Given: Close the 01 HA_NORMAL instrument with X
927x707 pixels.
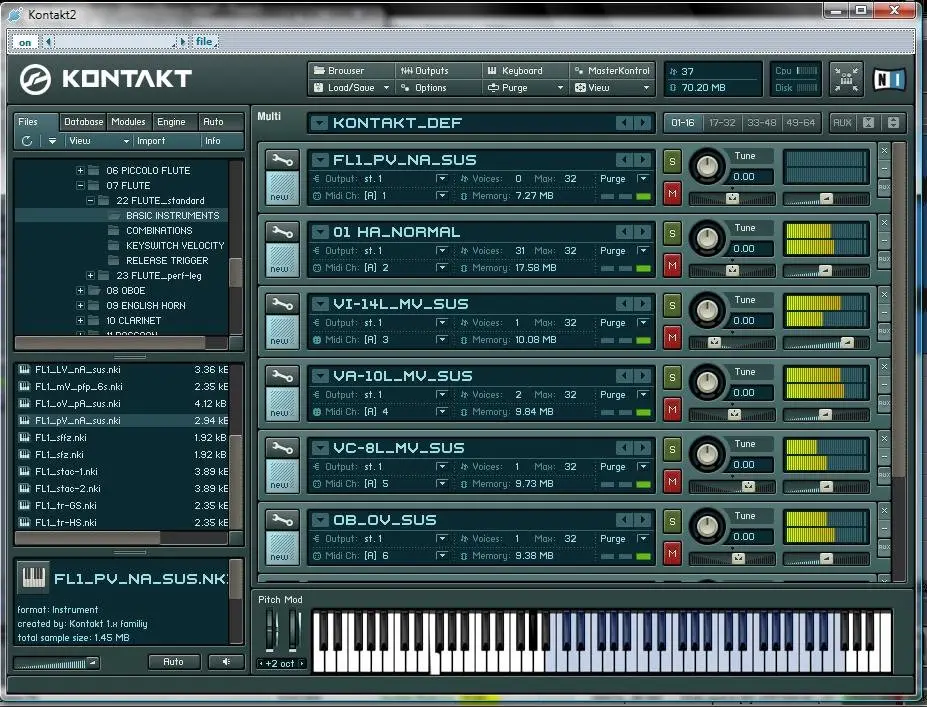Looking at the screenshot, I should click(x=884, y=223).
